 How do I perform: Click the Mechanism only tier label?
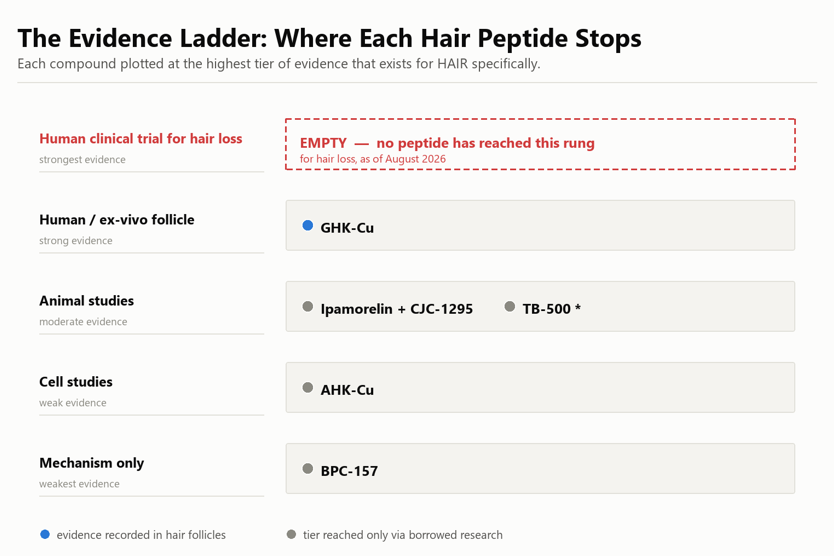click(91, 463)
